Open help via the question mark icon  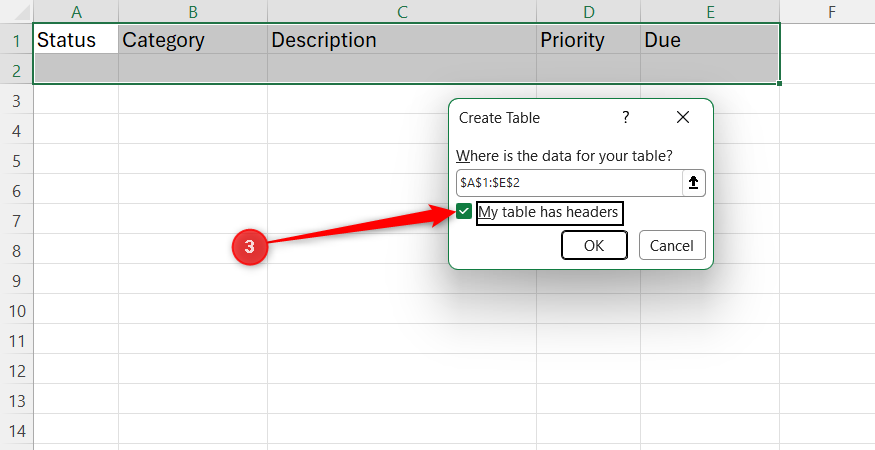point(626,117)
